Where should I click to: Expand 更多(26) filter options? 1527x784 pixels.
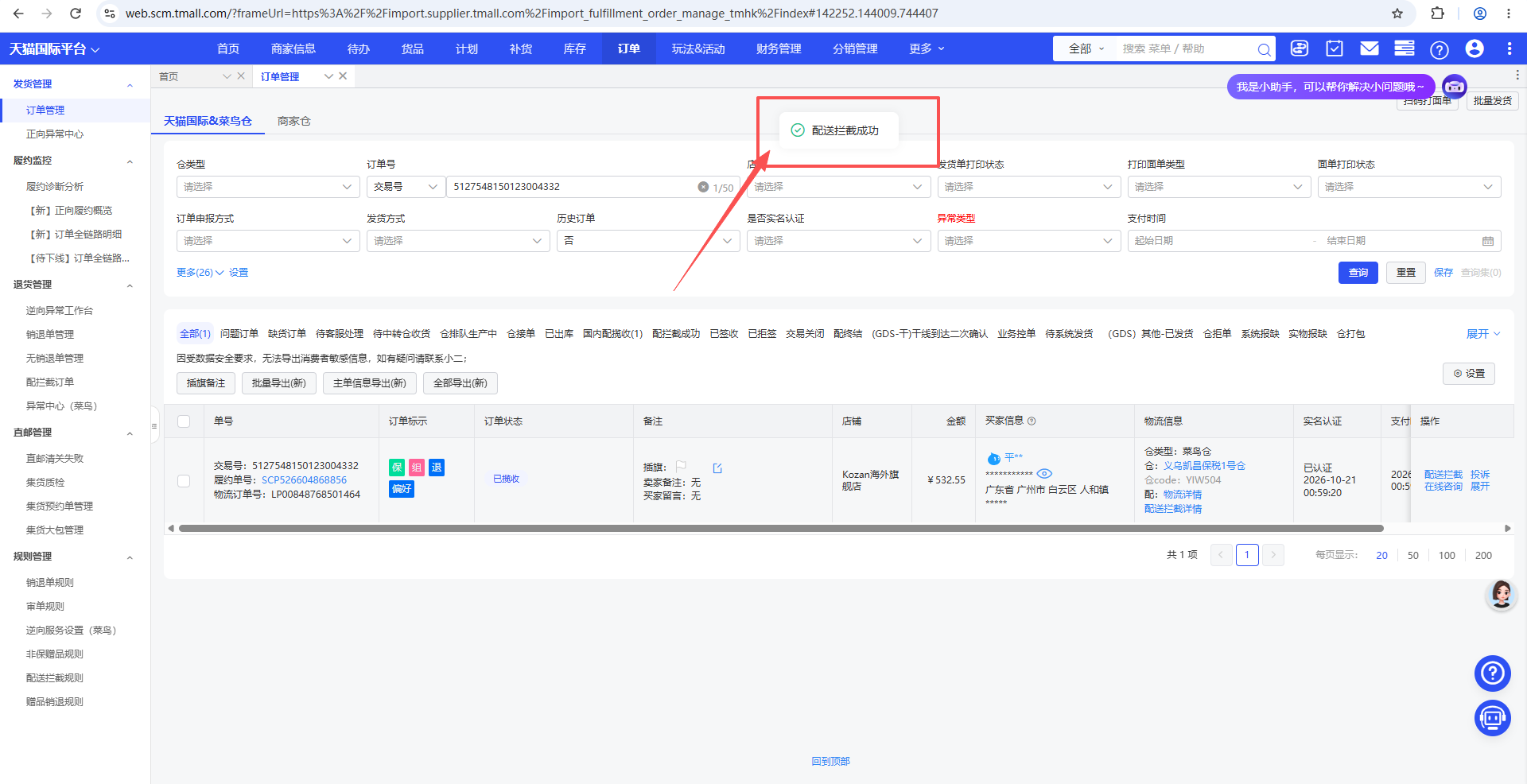tap(200, 273)
